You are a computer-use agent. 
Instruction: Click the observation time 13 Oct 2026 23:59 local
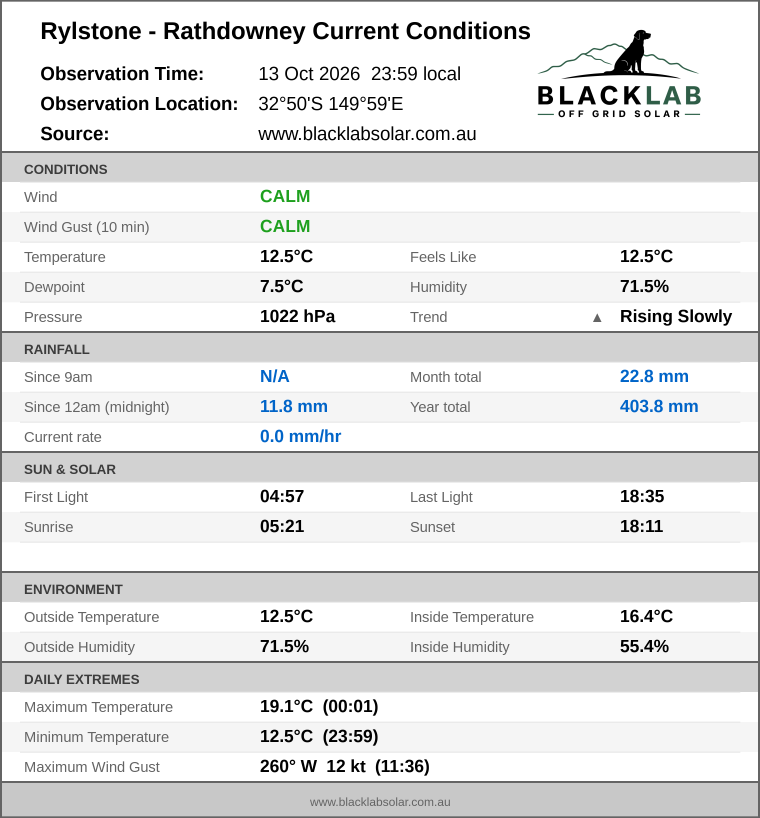click(359, 74)
